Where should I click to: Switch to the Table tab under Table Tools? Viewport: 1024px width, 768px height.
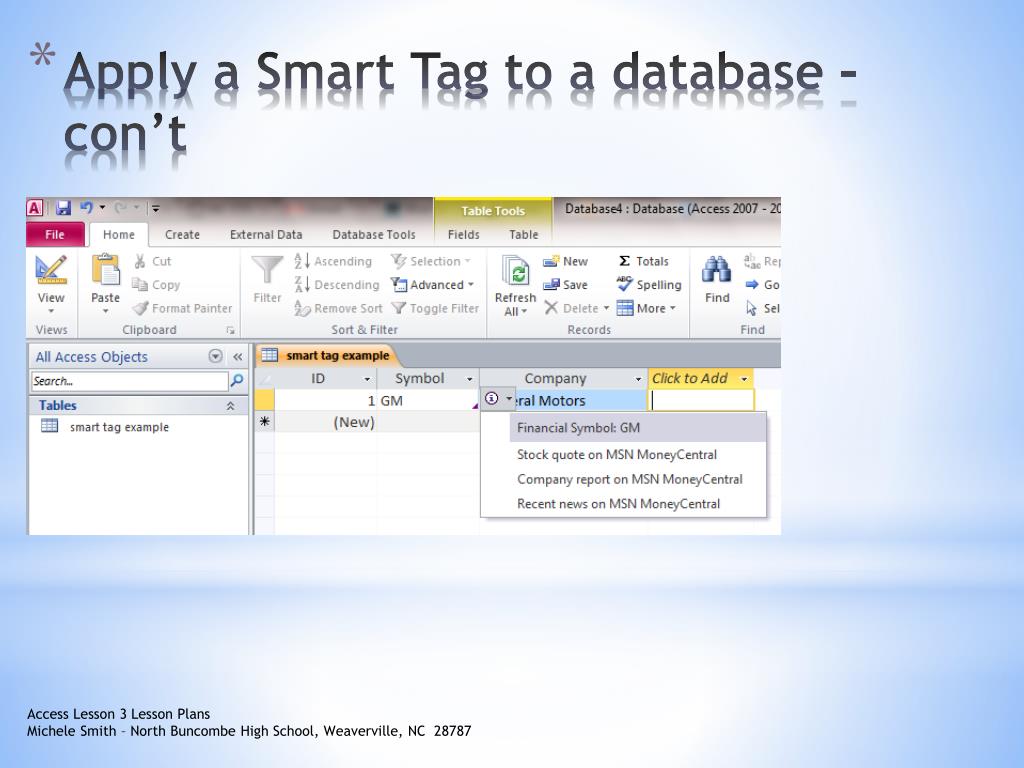click(524, 234)
